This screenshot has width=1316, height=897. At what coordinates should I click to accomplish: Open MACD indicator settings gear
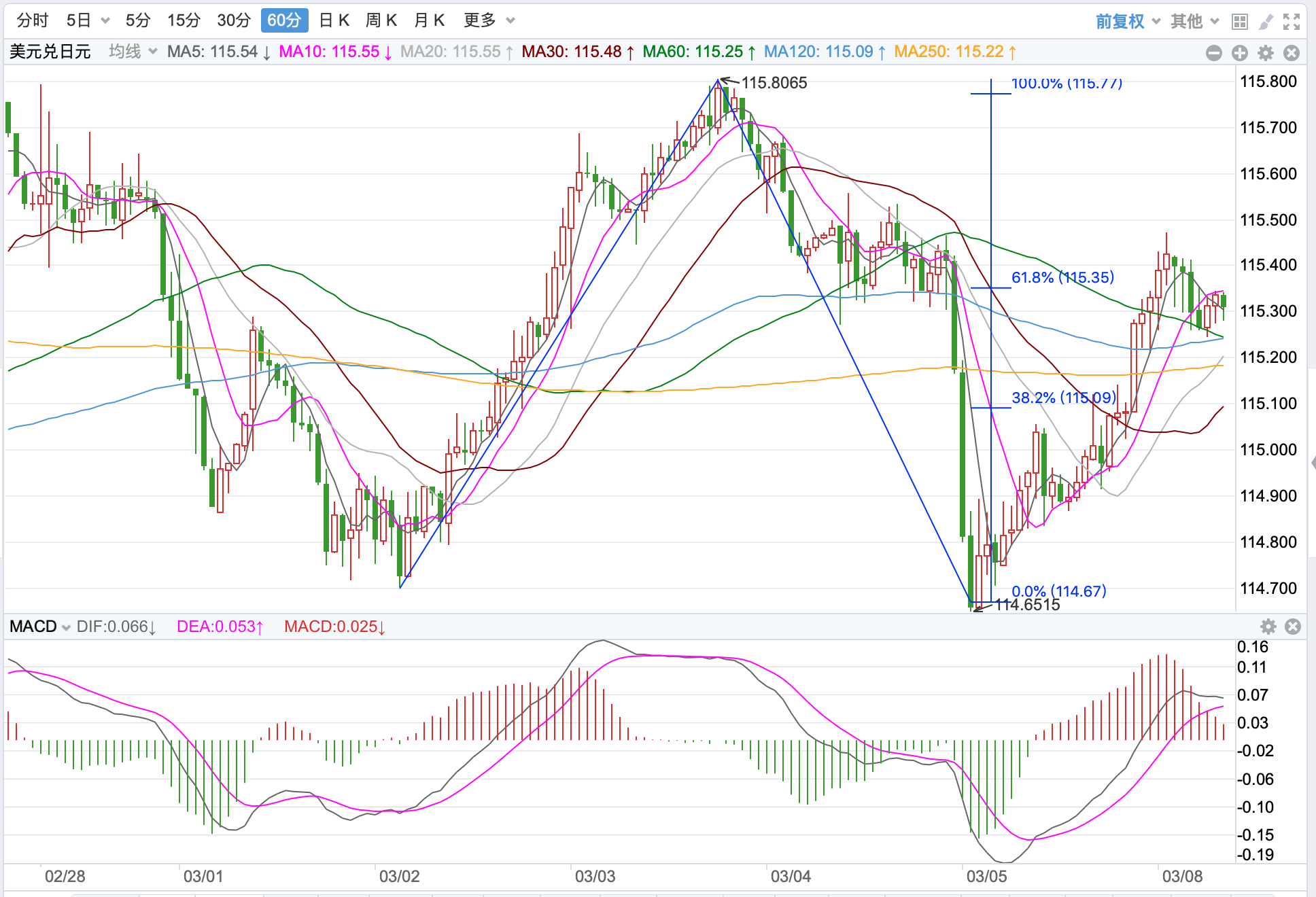click(1268, 627)
